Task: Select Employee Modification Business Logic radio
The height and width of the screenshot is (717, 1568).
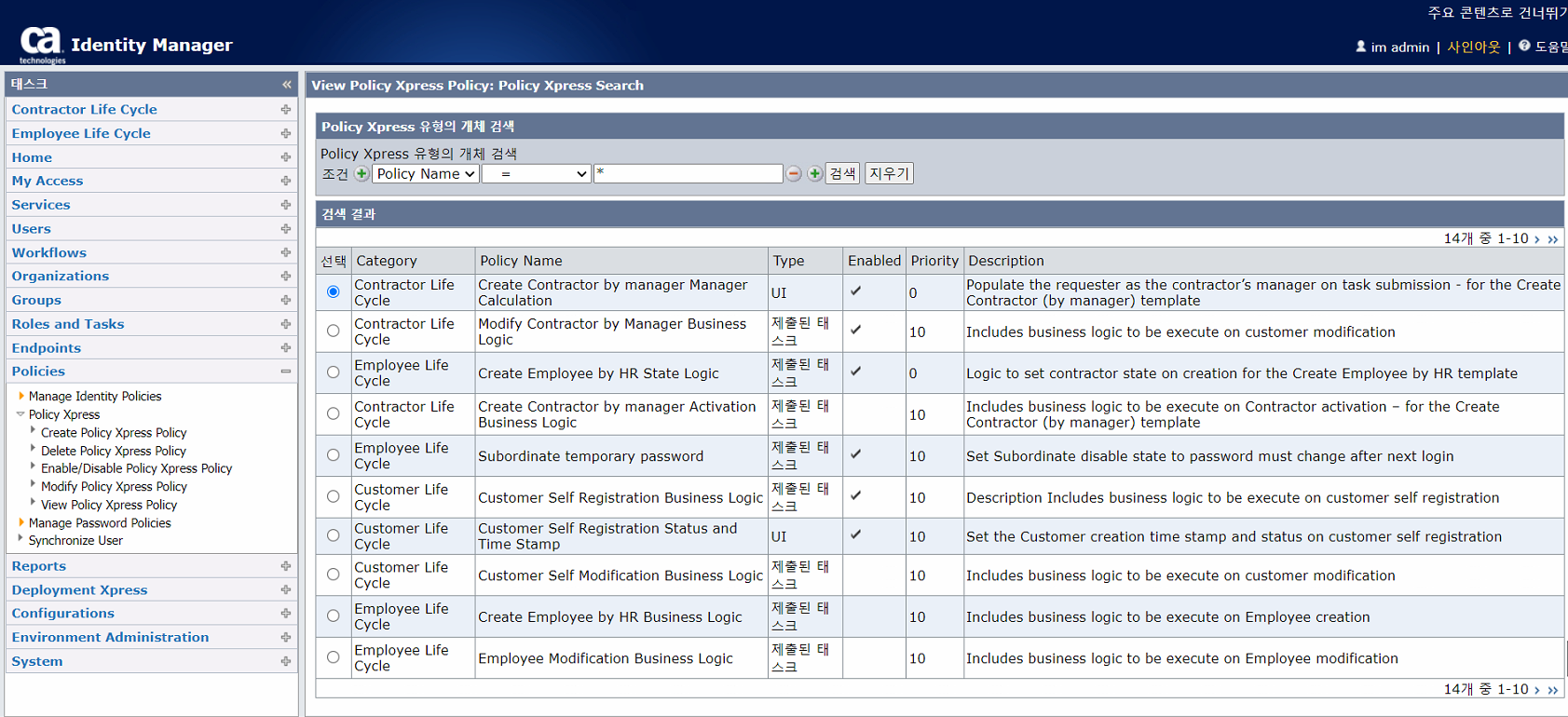Action: click(x=333, y=657)
